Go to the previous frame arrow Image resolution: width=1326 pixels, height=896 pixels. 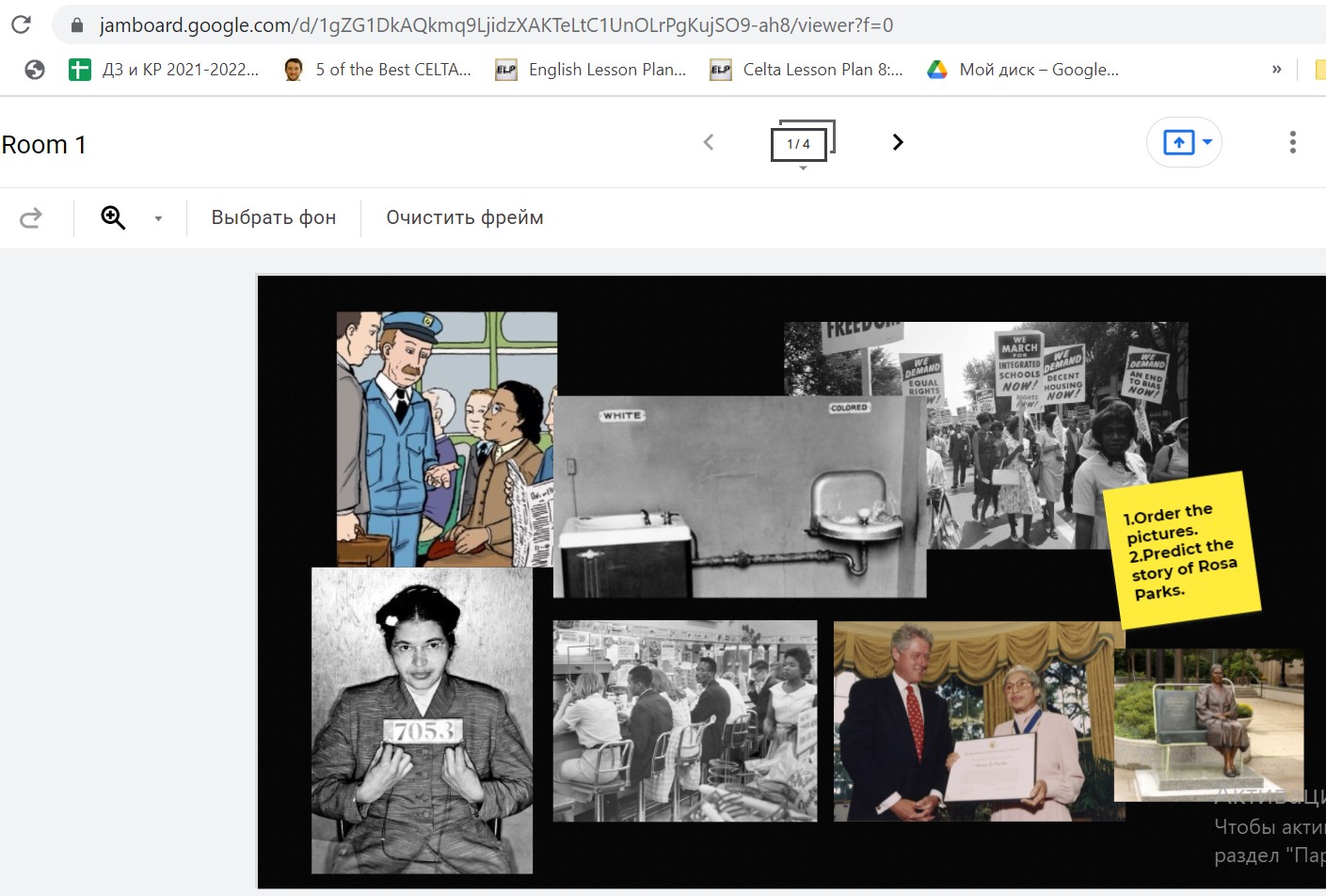coord(709,142)
